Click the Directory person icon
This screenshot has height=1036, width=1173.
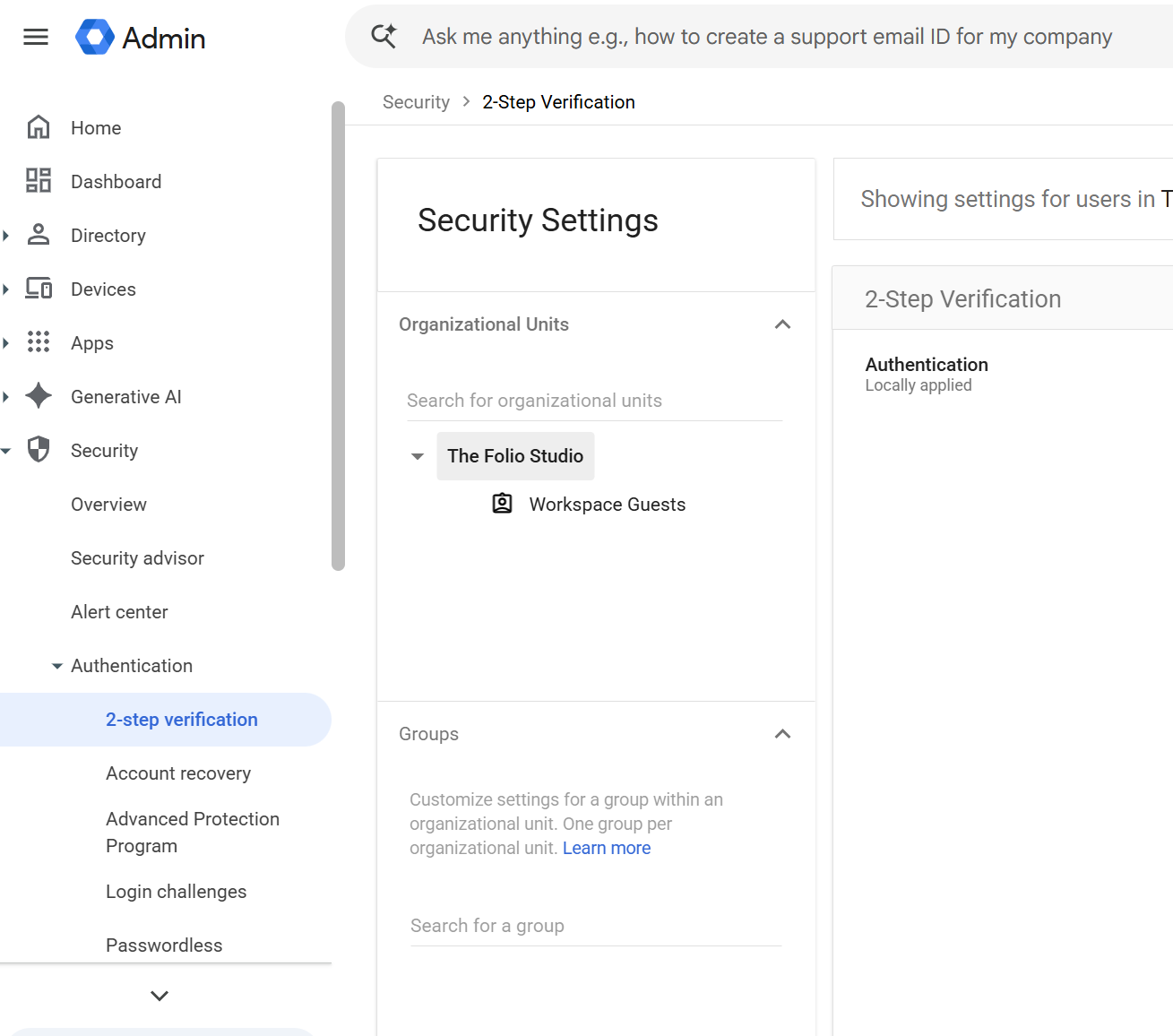(x=39, y=235)
